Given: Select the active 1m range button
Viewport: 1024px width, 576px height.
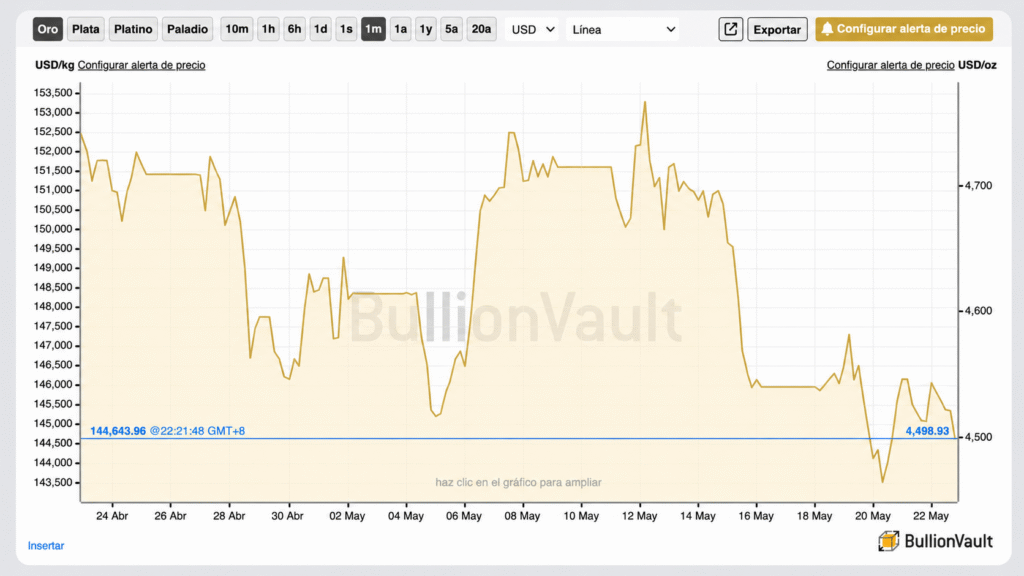Looking at the screenshot, I should 374,29.
